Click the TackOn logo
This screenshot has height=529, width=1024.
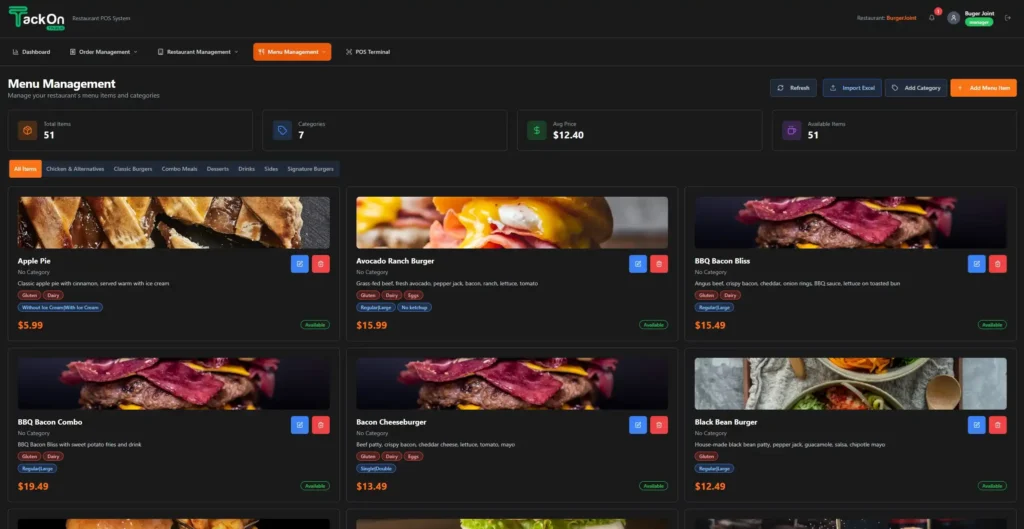click(x=37, y=18)
